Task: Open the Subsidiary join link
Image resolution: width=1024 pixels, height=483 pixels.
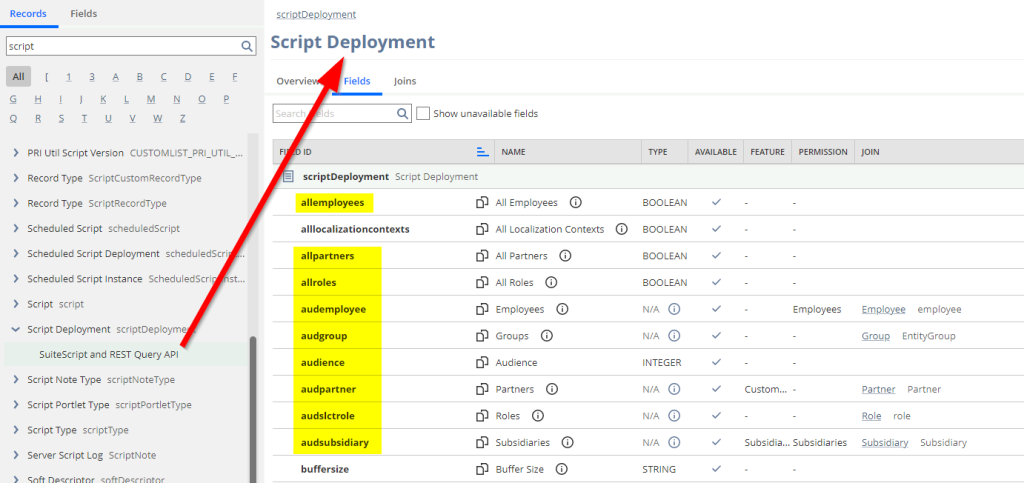Action: tap(885, 443)
